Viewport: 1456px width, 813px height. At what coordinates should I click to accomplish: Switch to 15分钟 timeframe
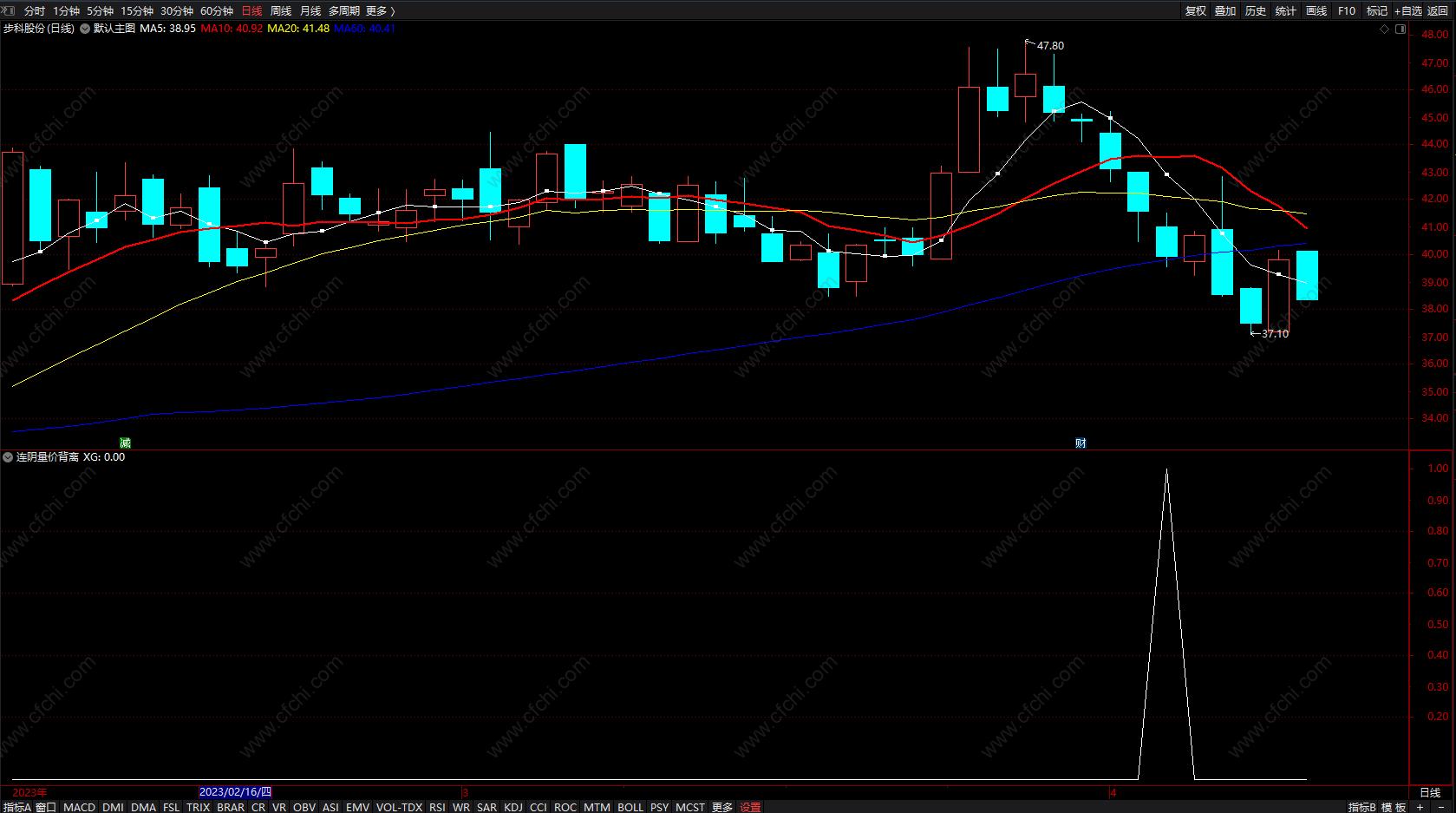[x=137, y=11]
